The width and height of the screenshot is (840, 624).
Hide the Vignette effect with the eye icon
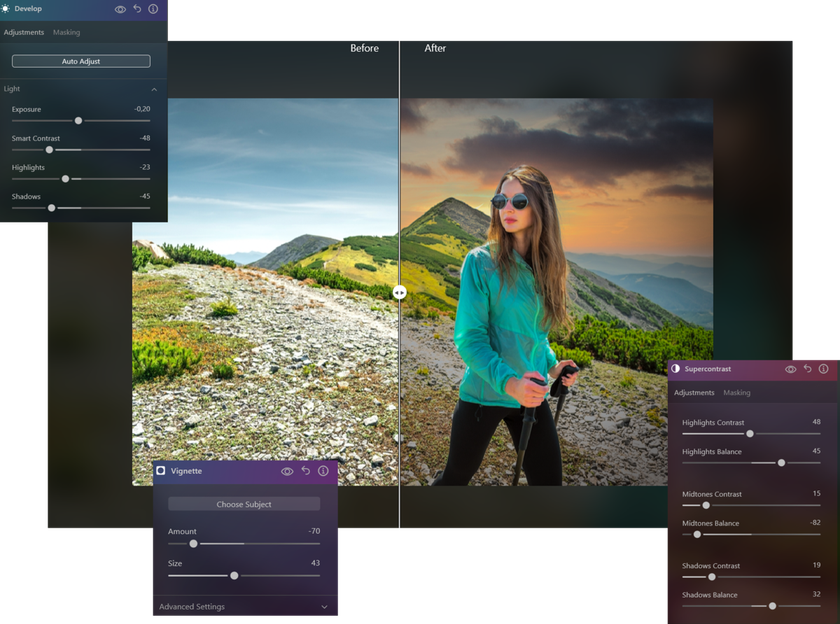pyautogui.click(x=286, y=471)
